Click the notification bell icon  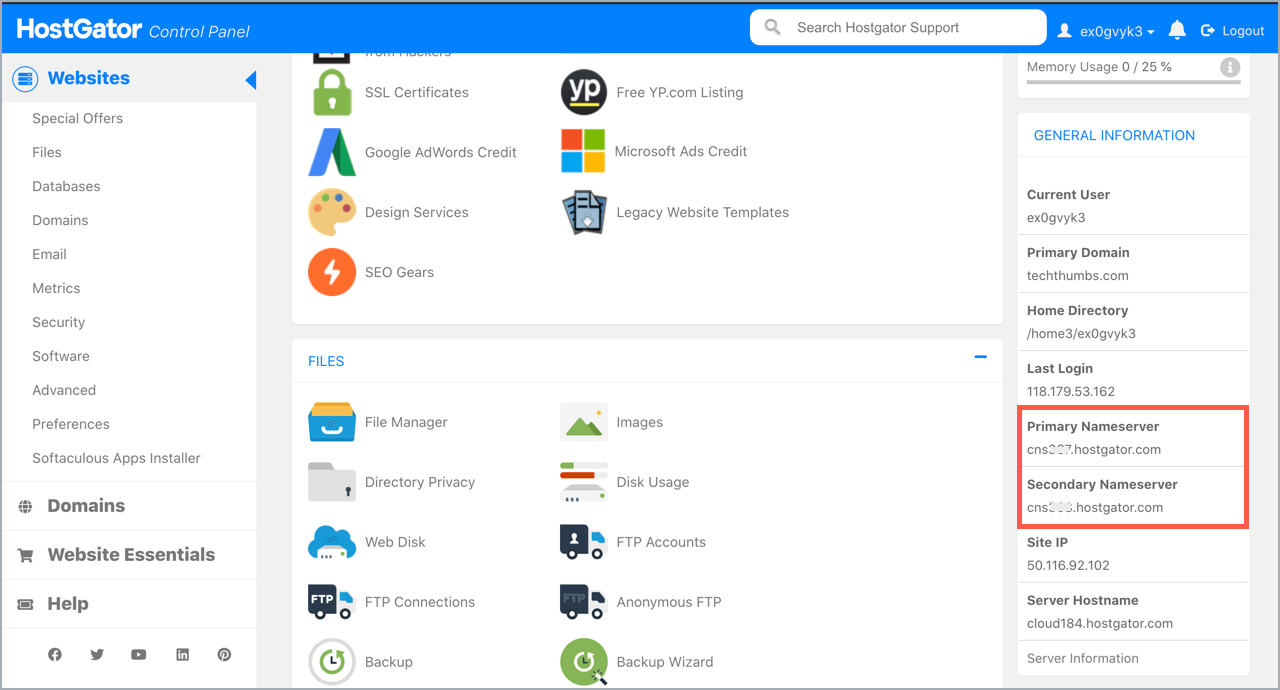coord(1177,31)
